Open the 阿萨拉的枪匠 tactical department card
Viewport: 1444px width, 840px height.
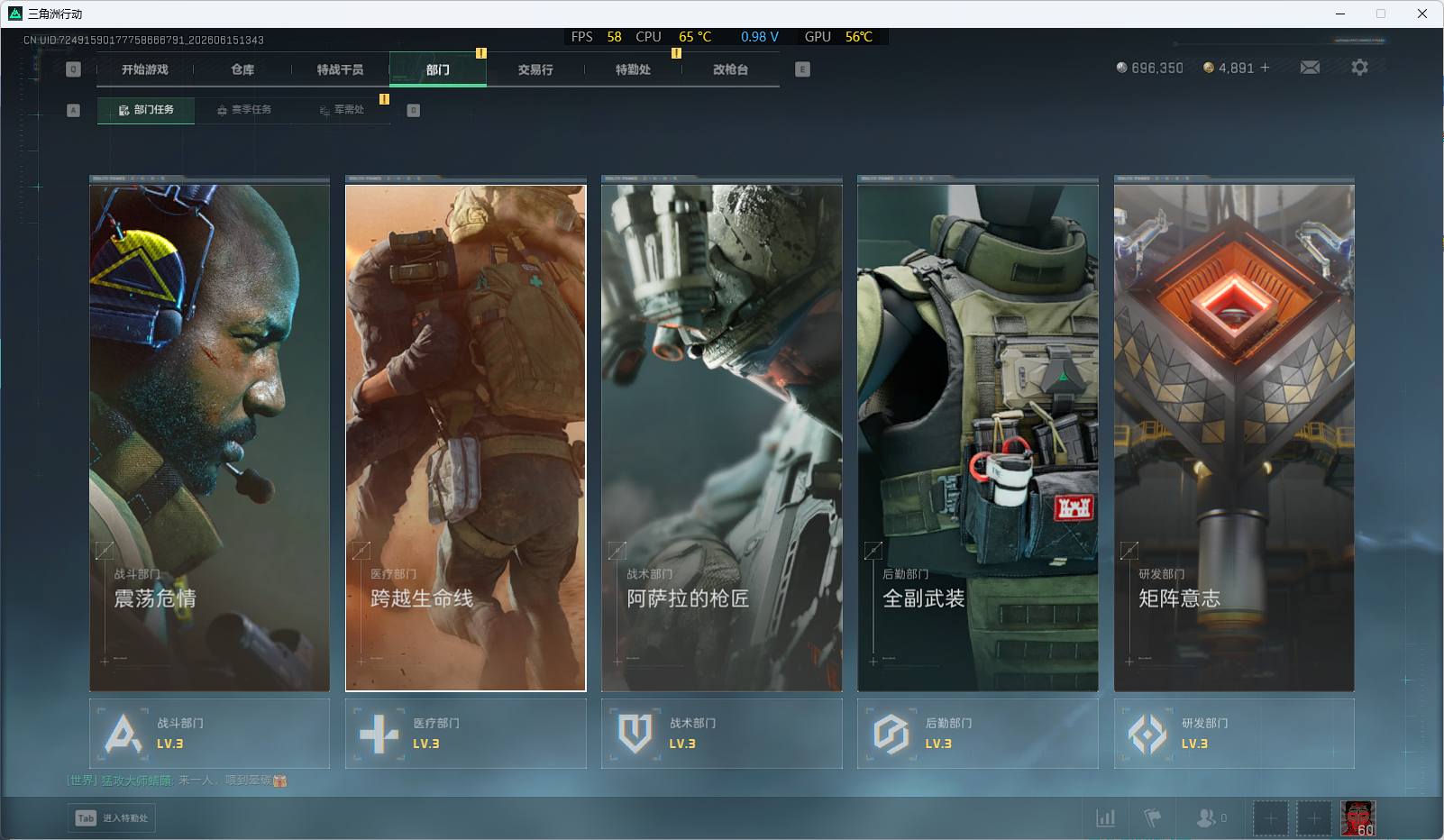coord(721,438)
